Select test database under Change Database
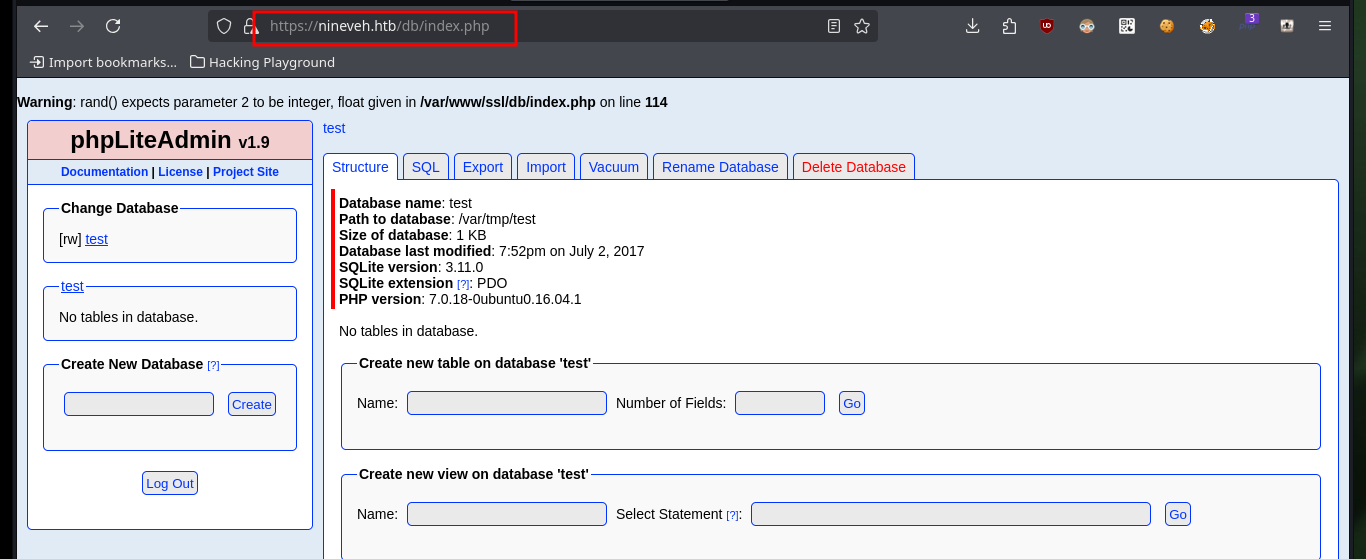1366x559 pixels. tap(96, 239)
